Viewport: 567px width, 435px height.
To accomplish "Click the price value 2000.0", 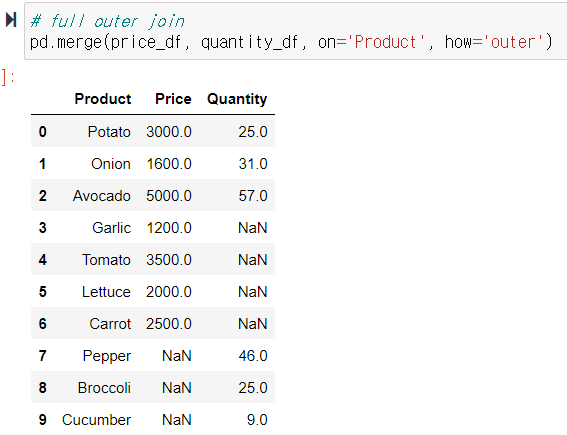I will click(169, 292).
